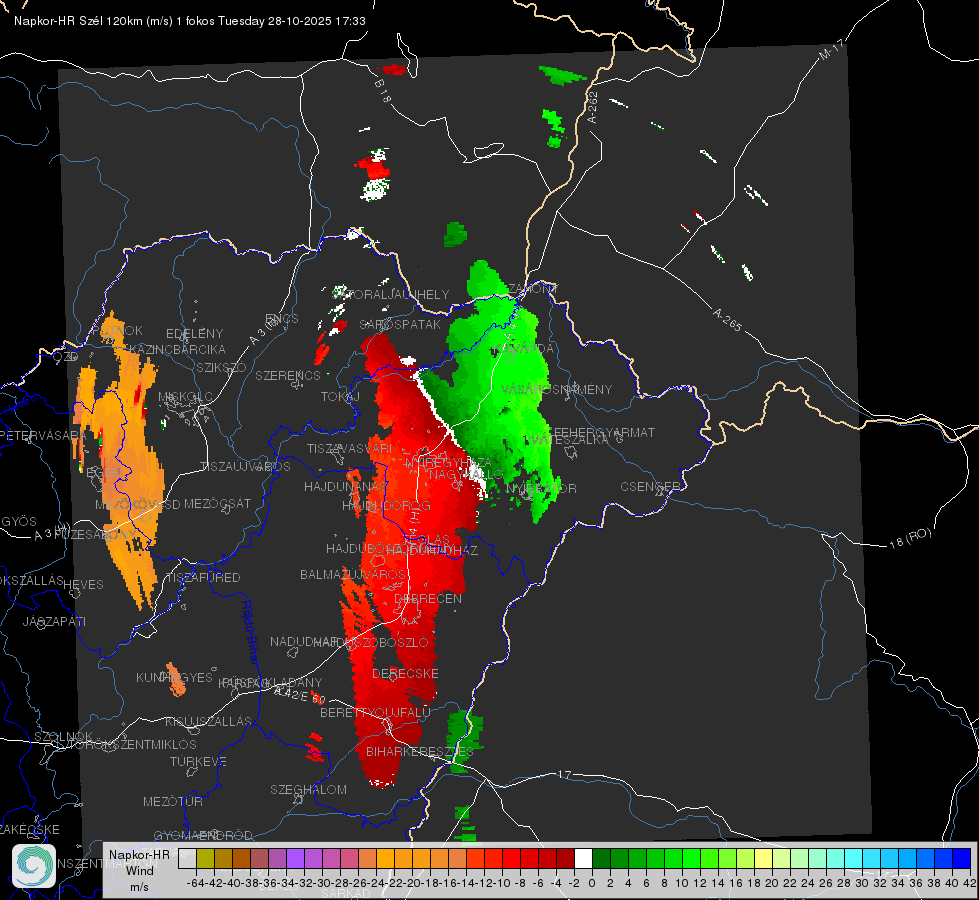Select the VÁSÁROSNAMÉNY label
Image resolution: width=979 pixels, height=900 pixels.
(x=557, y=389)
